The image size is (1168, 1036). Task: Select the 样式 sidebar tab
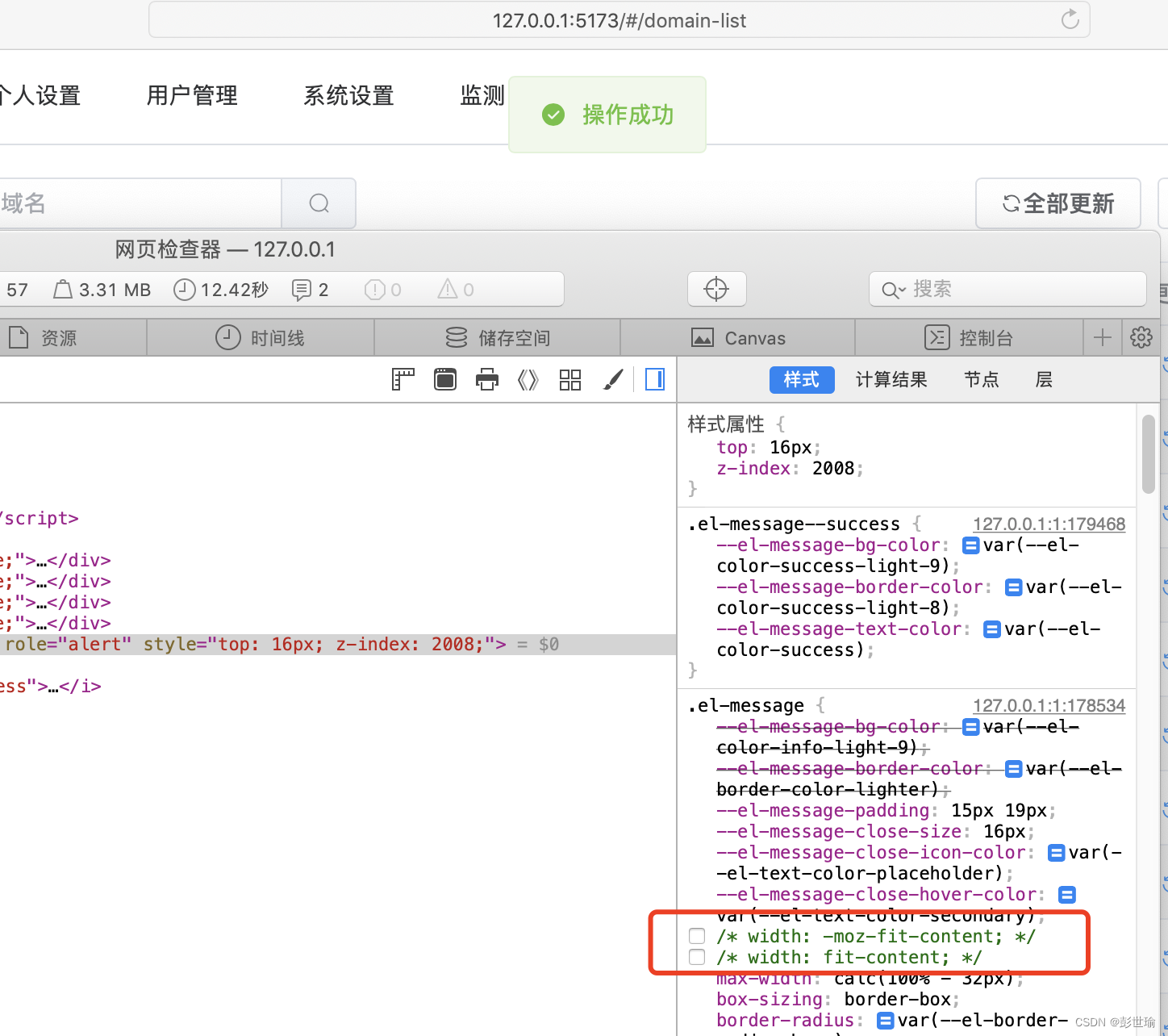[x=802, y=379]
